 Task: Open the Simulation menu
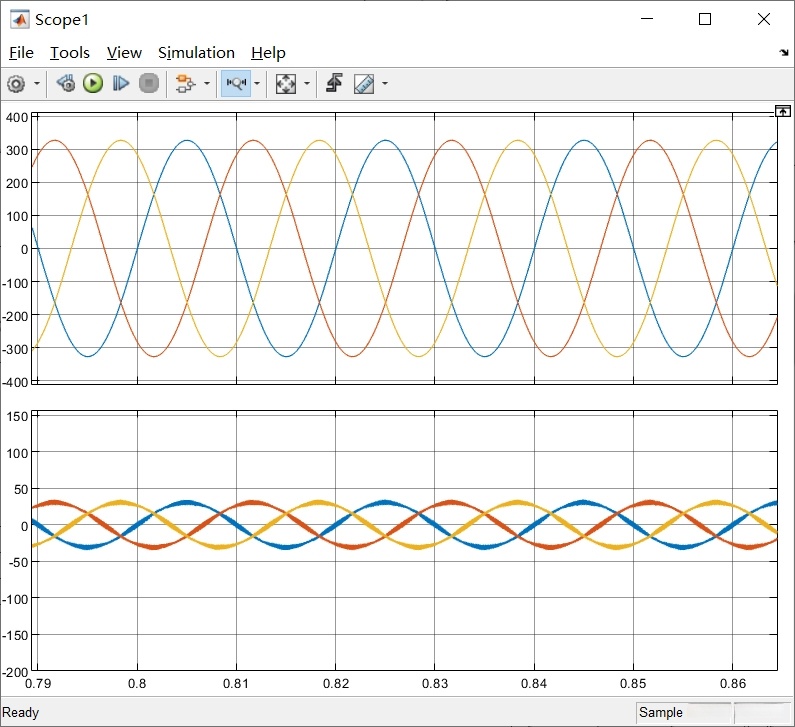(x=196, y=53)
